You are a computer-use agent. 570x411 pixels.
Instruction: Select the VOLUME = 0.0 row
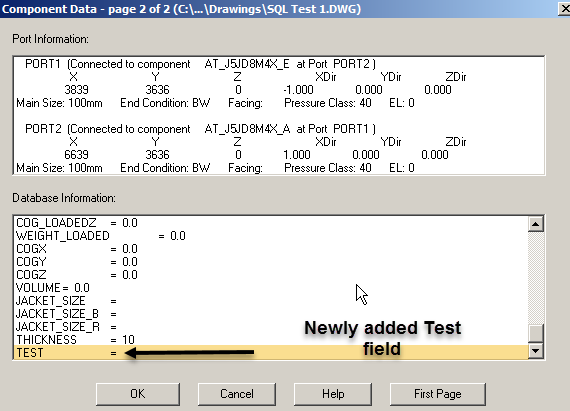point(271,288)
